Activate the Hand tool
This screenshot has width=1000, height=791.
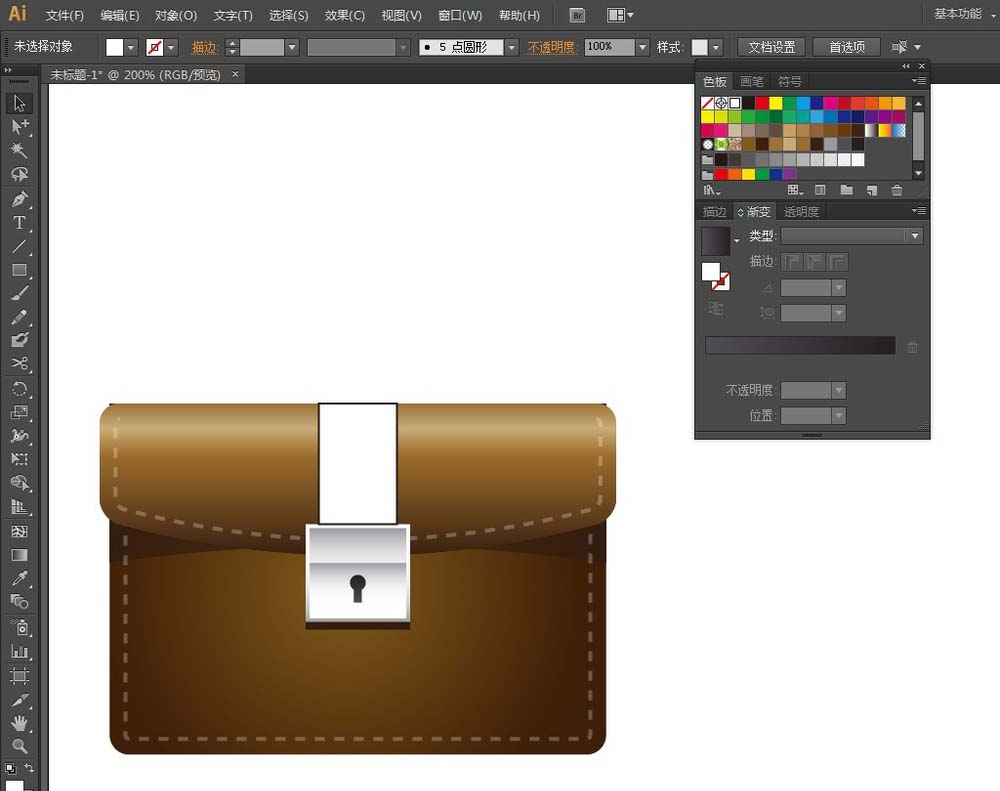pyautogui.click(x=19, y=723)
